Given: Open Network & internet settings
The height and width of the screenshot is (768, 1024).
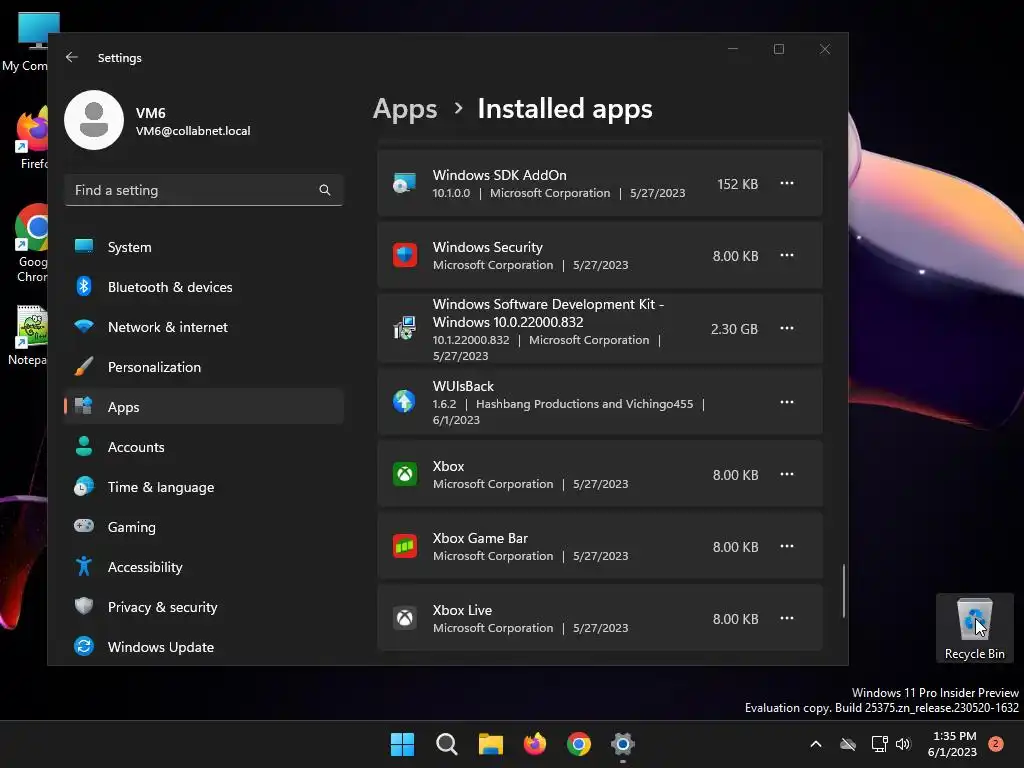Looking at the screenshot, I should 204,327.
